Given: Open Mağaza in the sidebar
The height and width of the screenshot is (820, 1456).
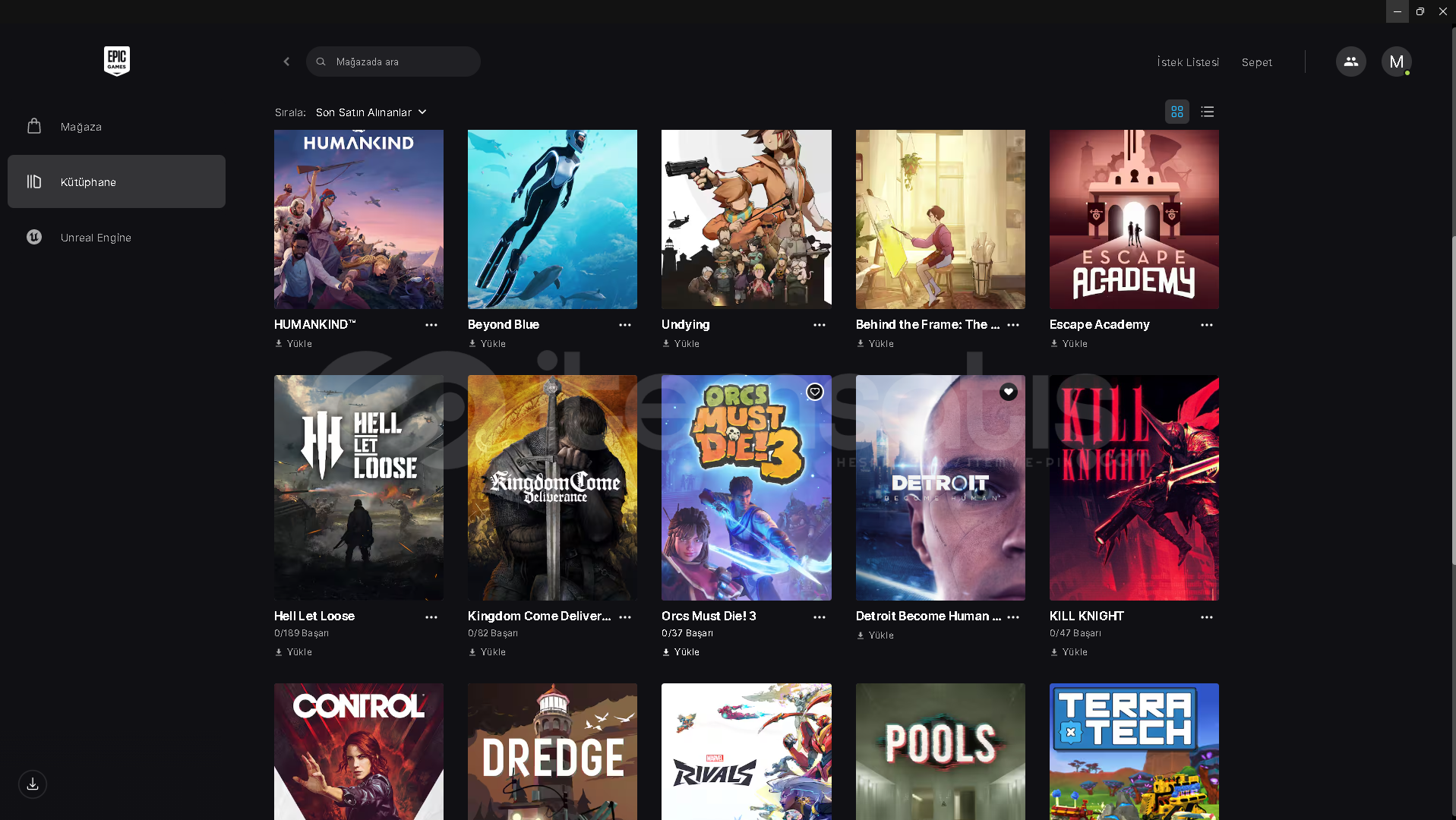Looking at the screenshot, I should click(x=116, y=127).
